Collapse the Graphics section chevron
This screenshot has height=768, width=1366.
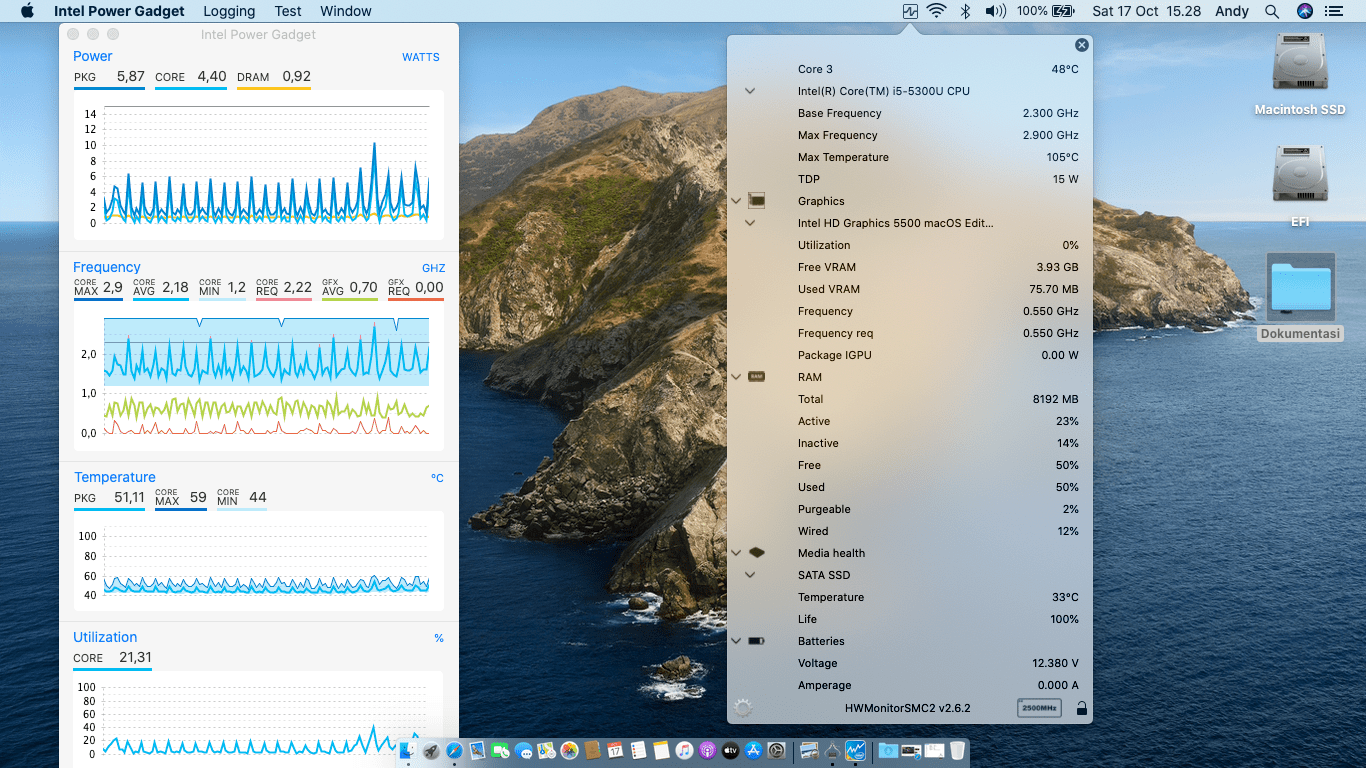click(x=737, y=201)
